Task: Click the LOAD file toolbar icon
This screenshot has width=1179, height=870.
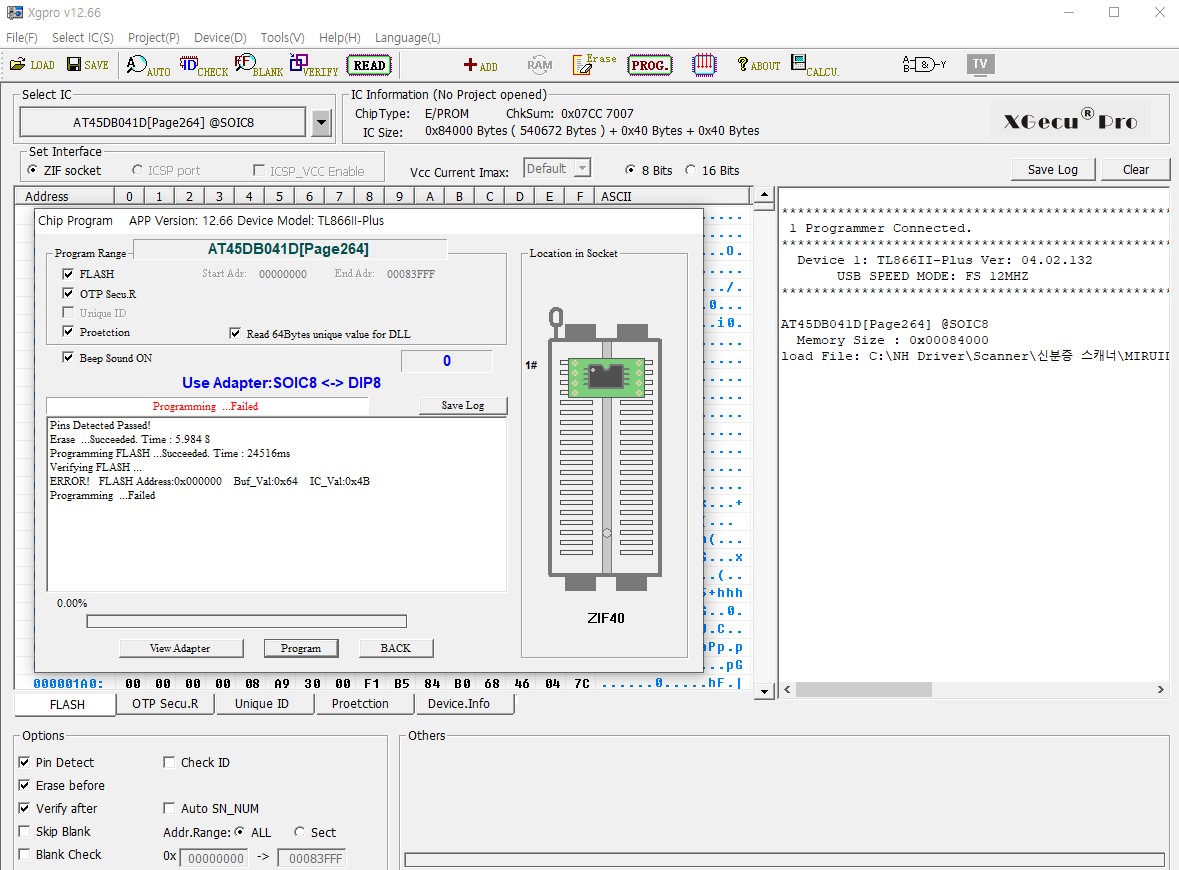Action: tap(32, 65)
